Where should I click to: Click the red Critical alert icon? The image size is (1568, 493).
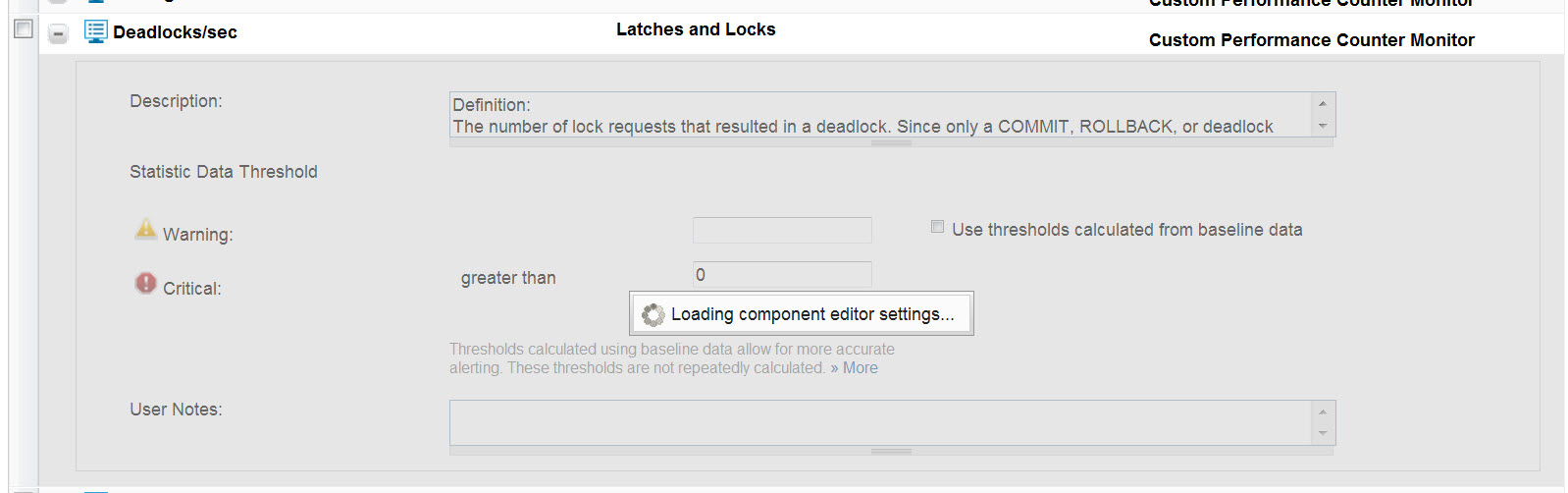point(145,284)
